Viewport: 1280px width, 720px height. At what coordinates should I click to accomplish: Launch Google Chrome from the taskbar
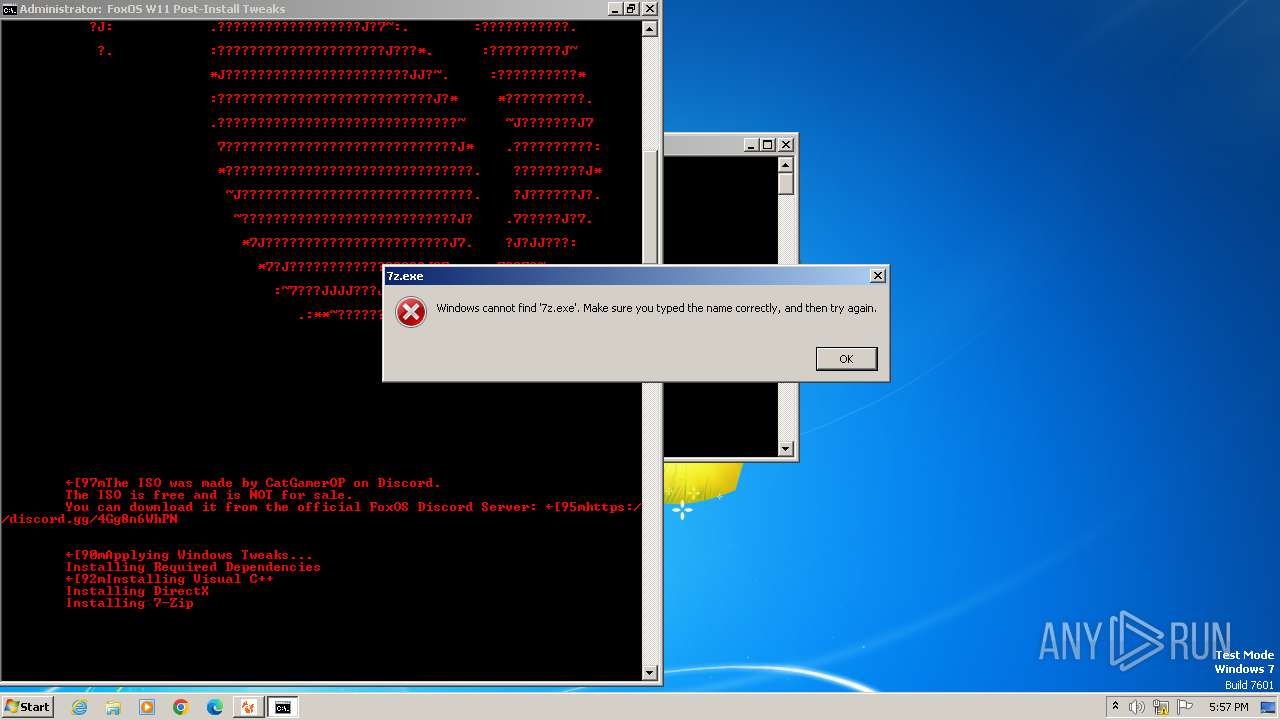pyautogui.click(x=181, y=707)
